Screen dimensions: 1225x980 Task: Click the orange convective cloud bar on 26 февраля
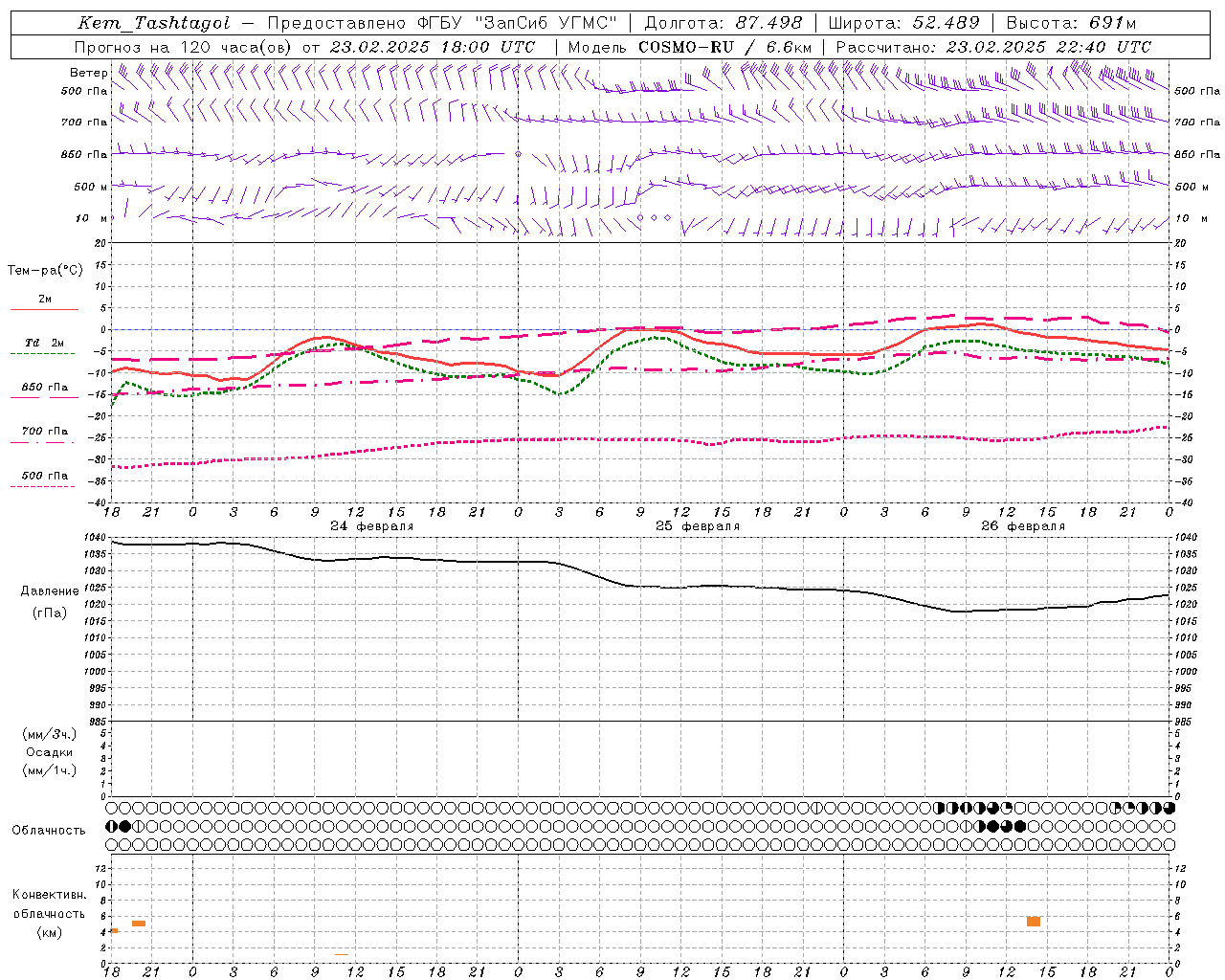click(x=1034, y=922)
